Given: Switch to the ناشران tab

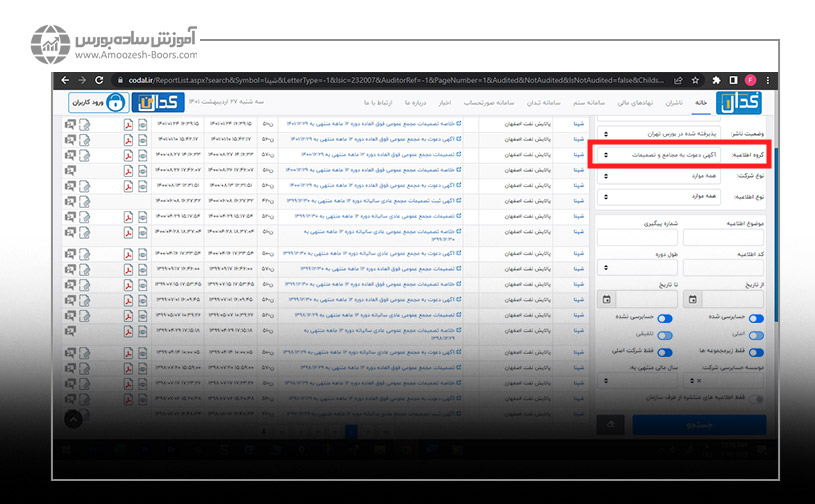Looking at the screenshot, I should click(x=674, y=103).
